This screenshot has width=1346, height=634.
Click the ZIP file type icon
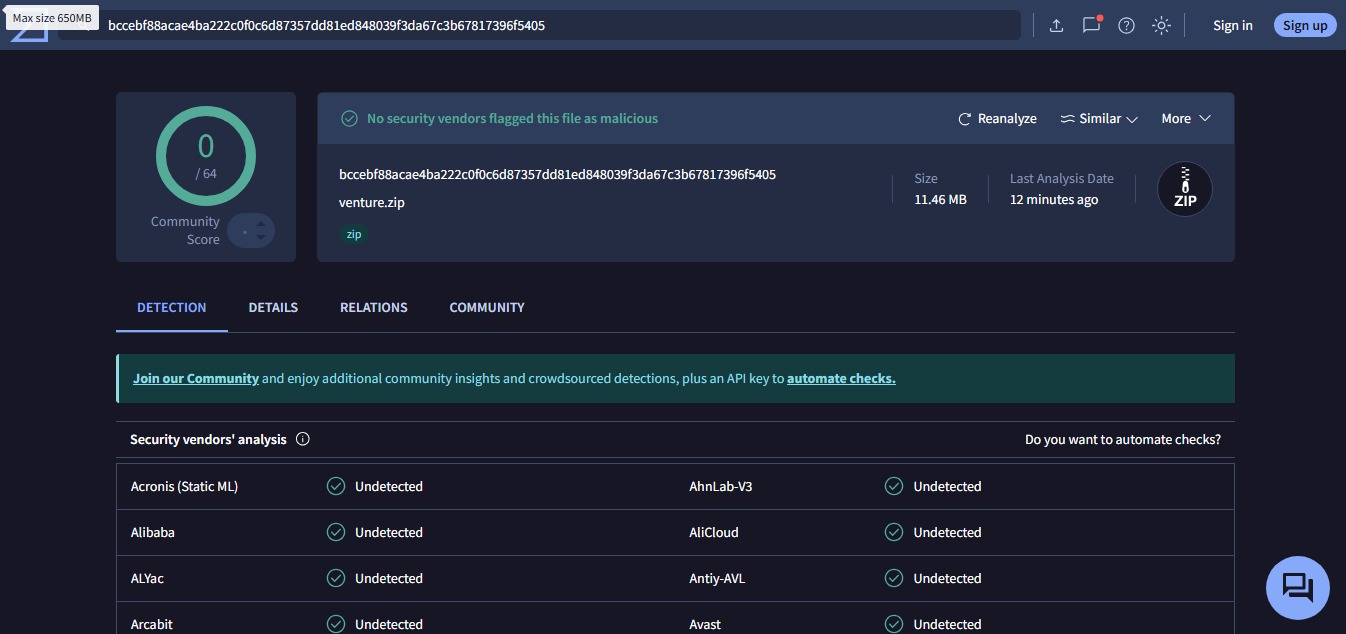pyautogui.click(x=1184, y=189)
